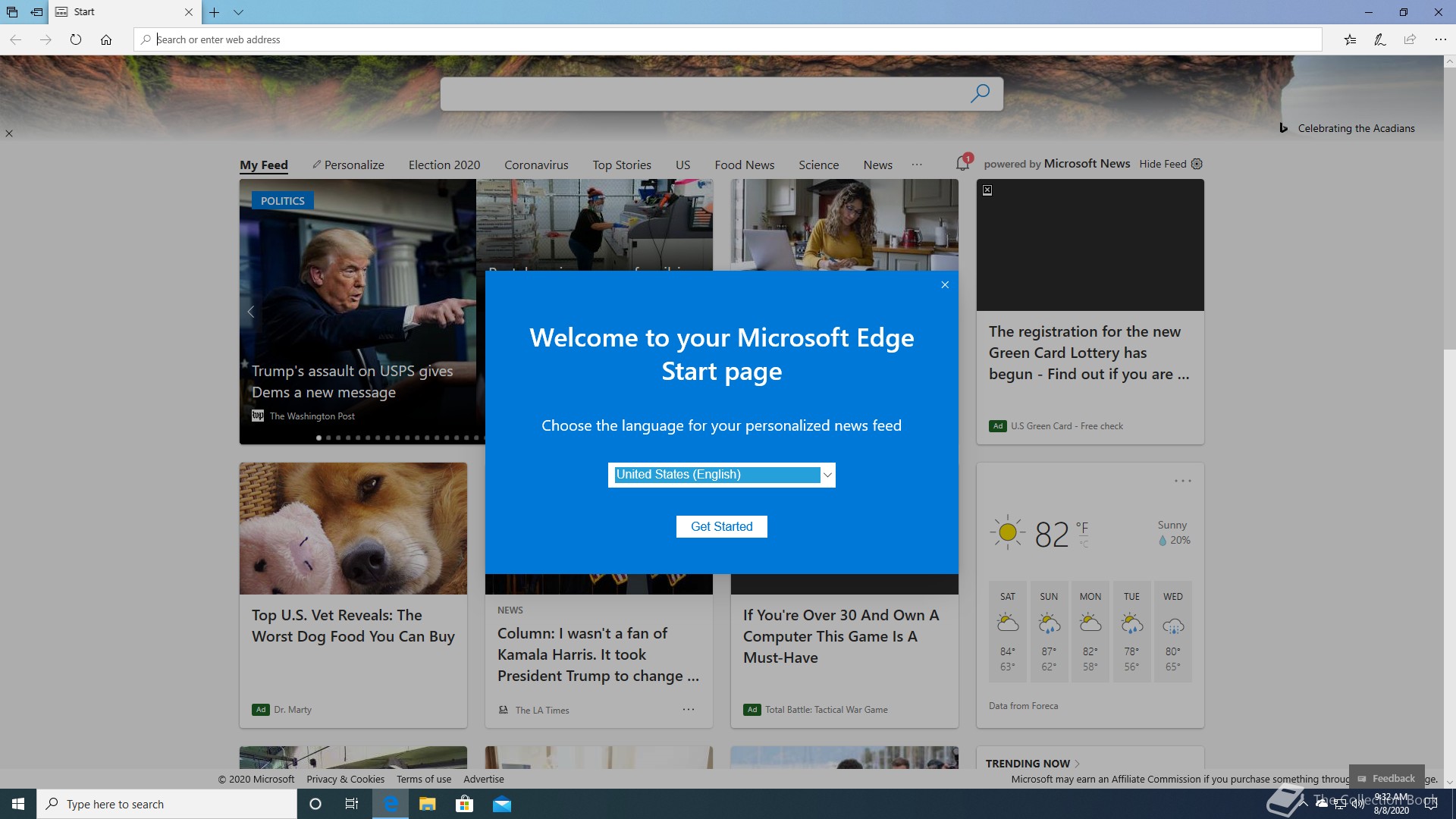The image size is (1456, 819).
Task: Open Celebrating the Acadians link
Action: (x=1356, y=128)
